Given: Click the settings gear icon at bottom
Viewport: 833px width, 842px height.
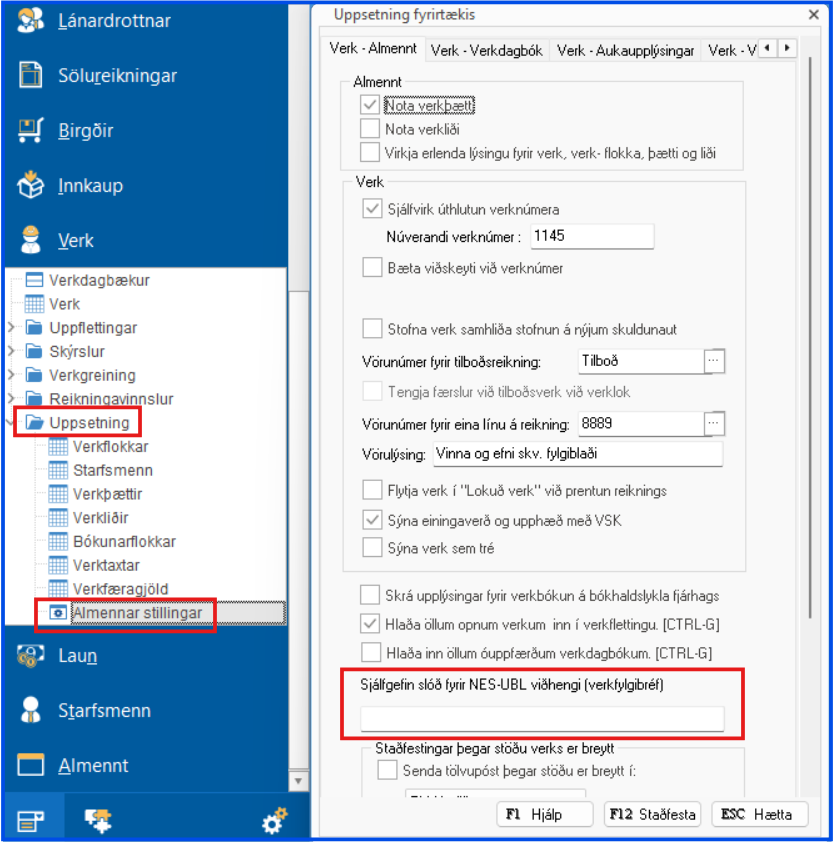Looking at the screenshot, I should [274, 822].
